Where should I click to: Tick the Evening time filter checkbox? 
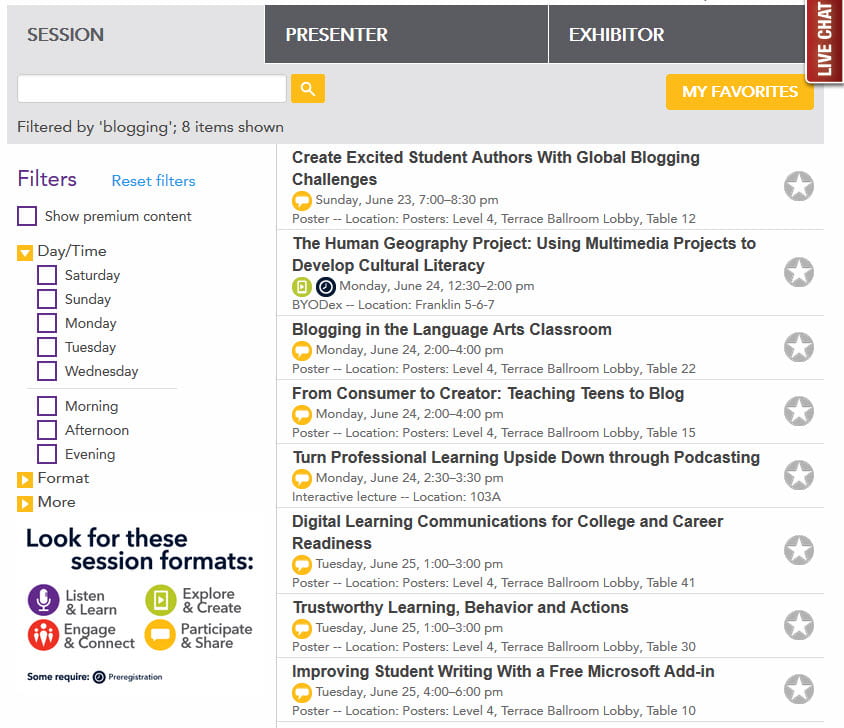coord(47,454)
